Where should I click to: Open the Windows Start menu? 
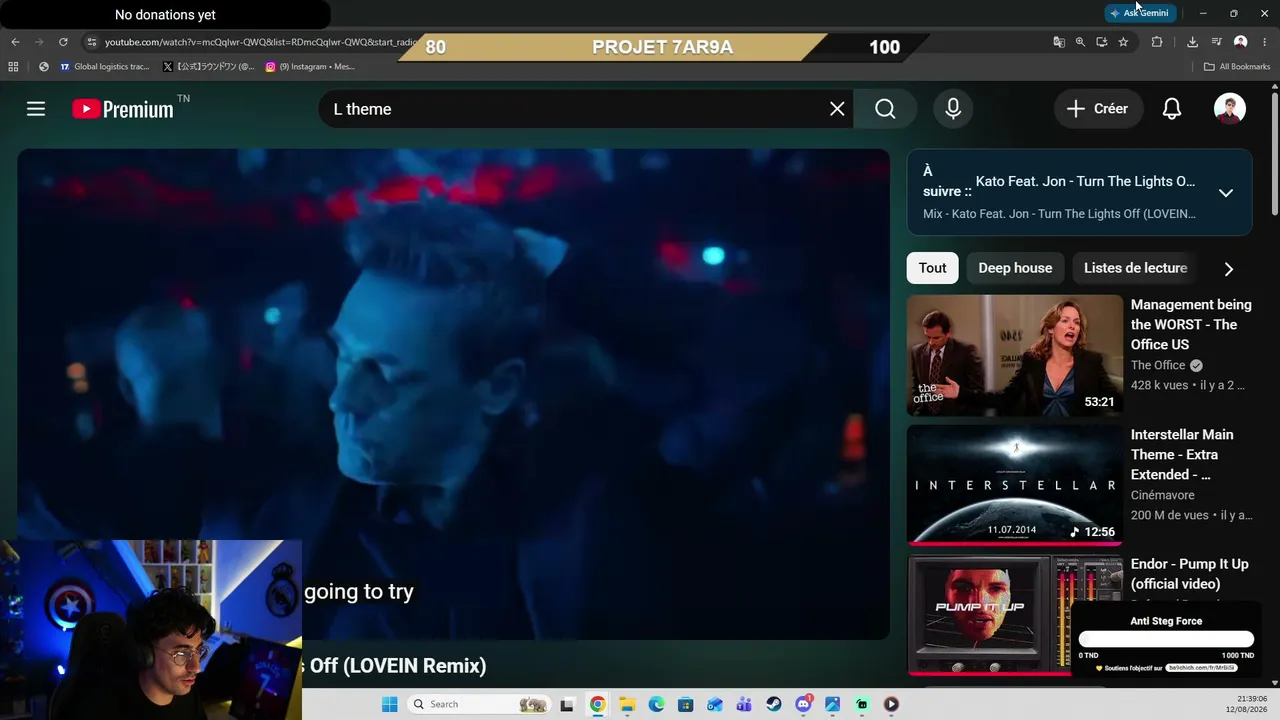click(389, 704)
